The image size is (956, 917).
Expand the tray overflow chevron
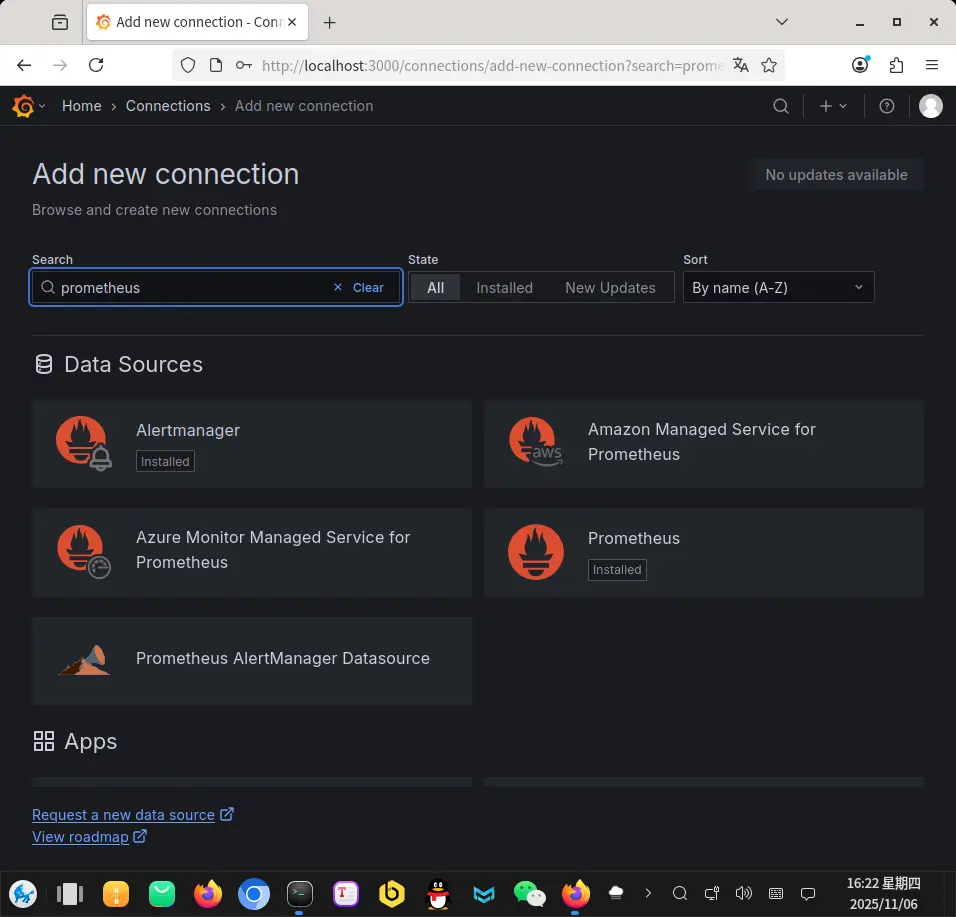tap(647, 894)
